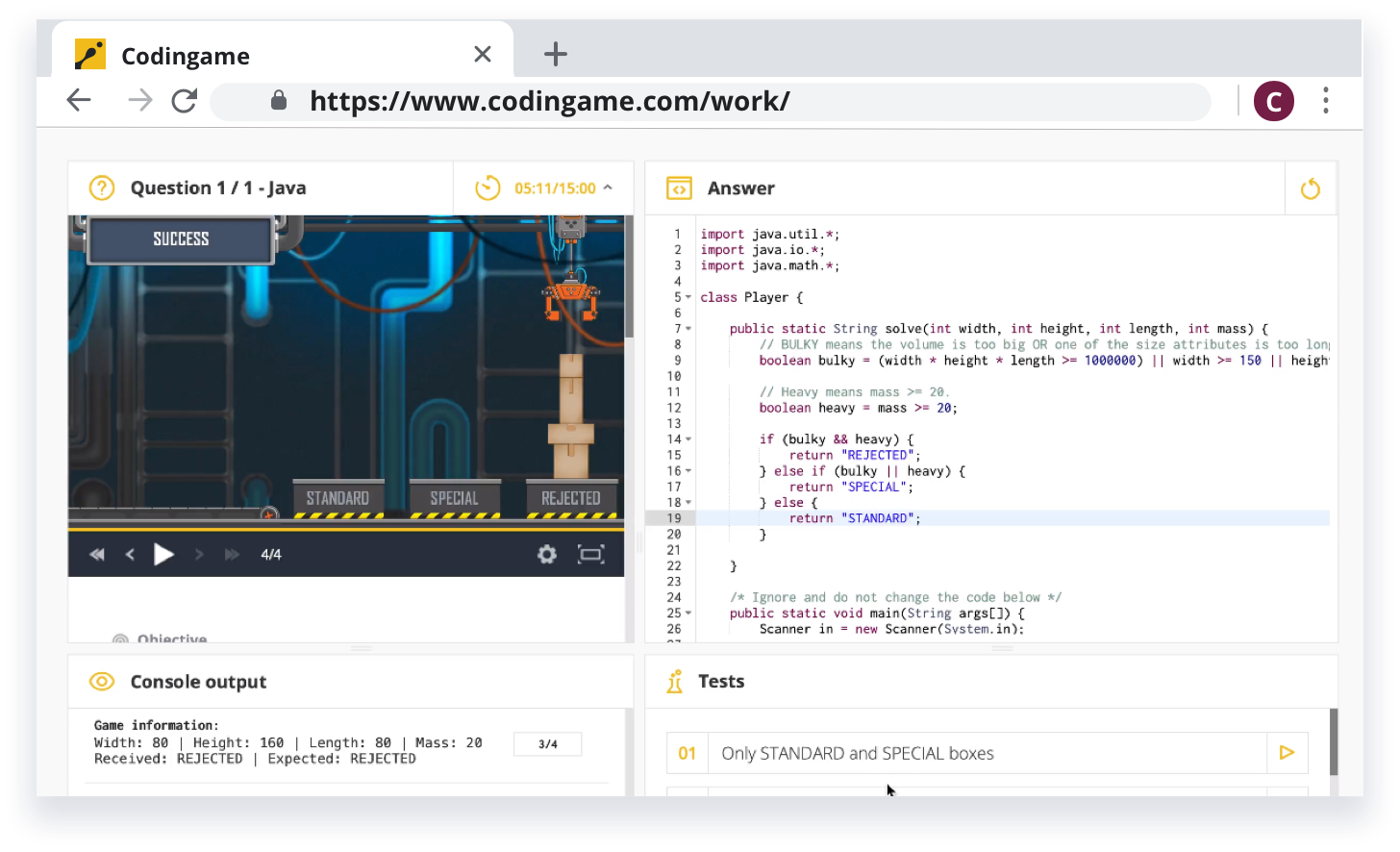
Task: Reset the answer code with restore icon
Action: tap(1310, 188)
